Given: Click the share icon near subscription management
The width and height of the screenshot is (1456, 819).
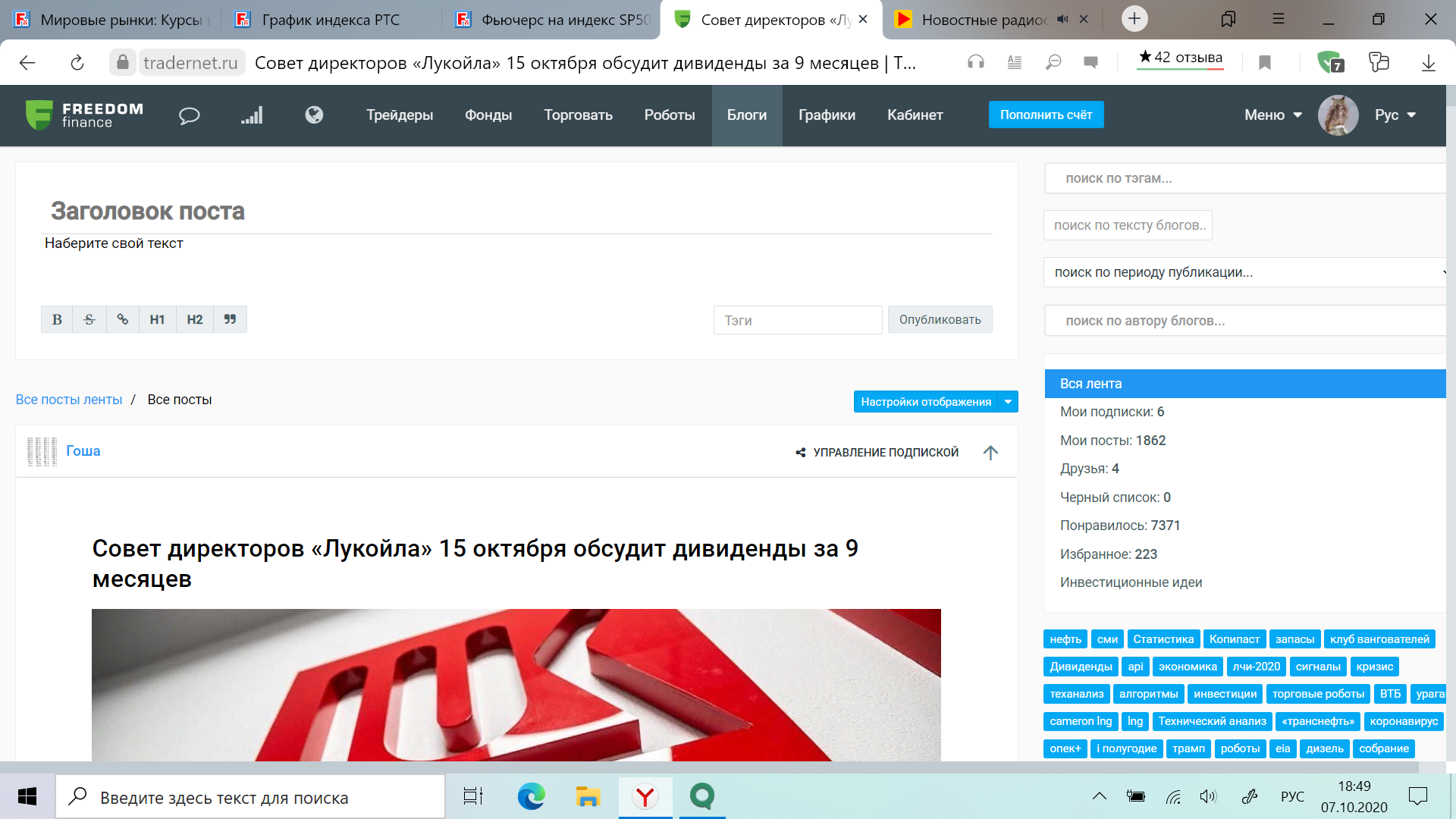Looking at the screenshot, I should coord(800,453).
